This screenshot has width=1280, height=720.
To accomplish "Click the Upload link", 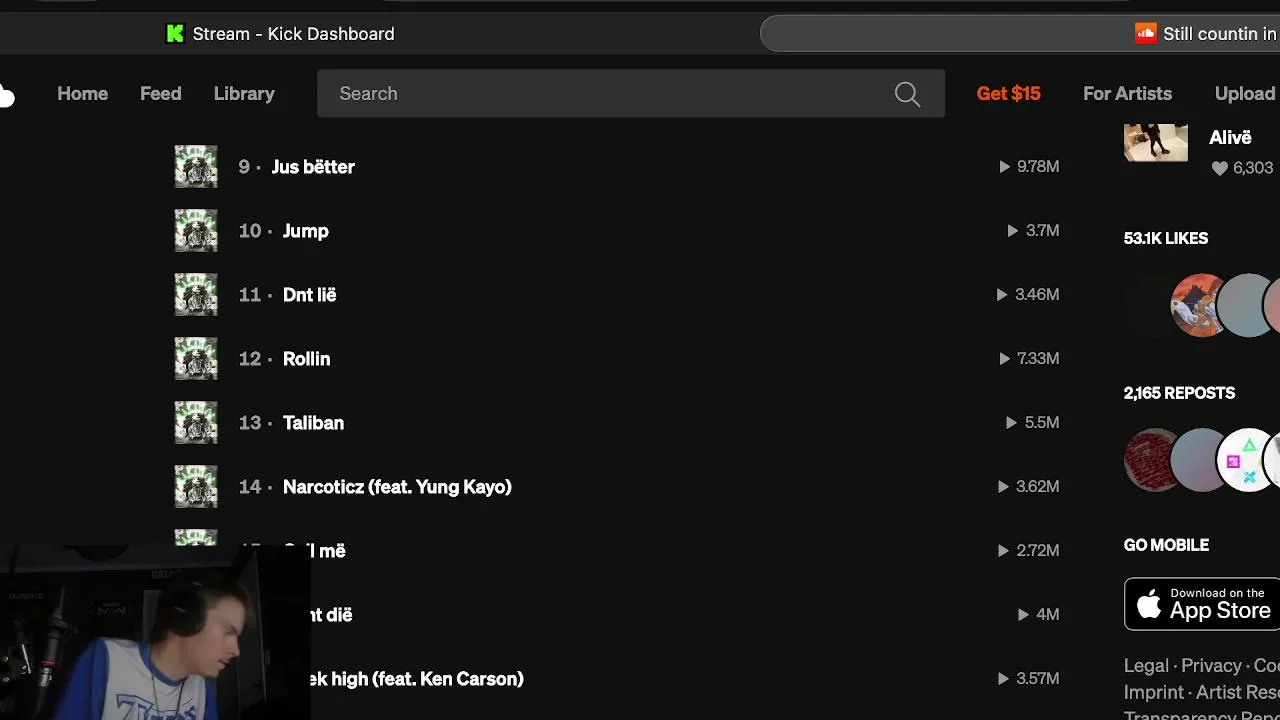I will (x=1244, y=94).
